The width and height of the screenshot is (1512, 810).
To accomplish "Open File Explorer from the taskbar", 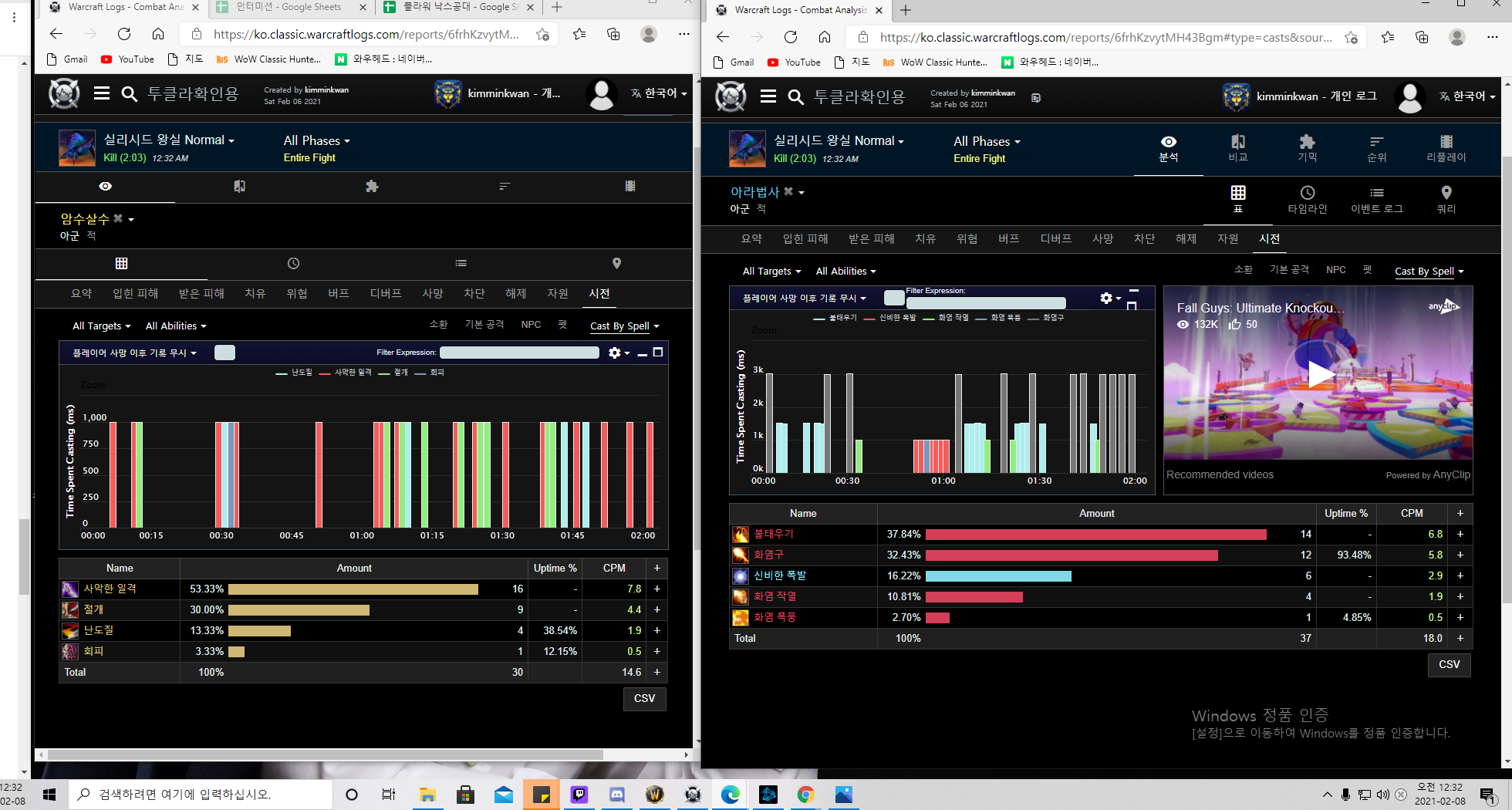I will pos(427,795).
